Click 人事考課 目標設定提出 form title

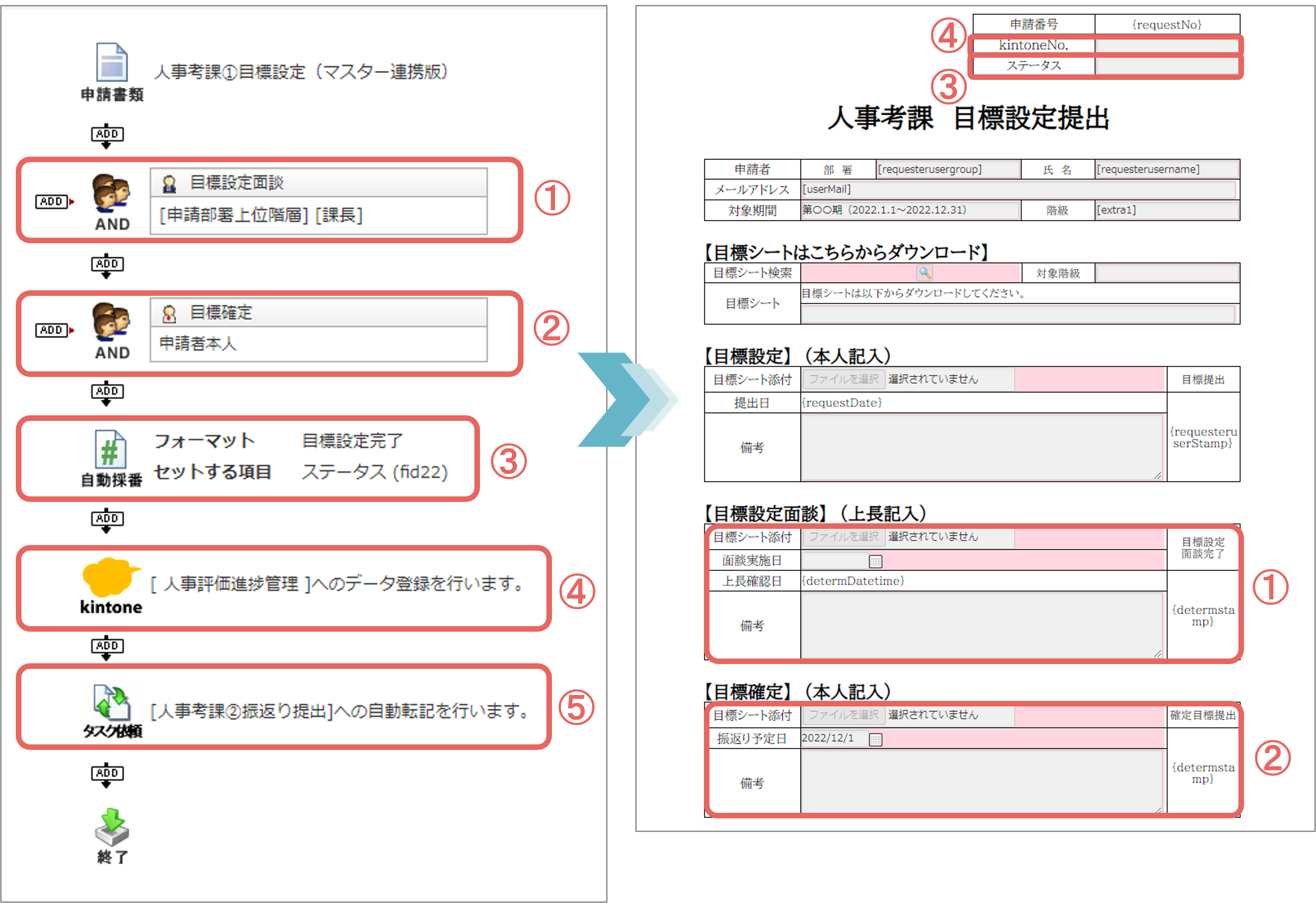coord(968,118)
